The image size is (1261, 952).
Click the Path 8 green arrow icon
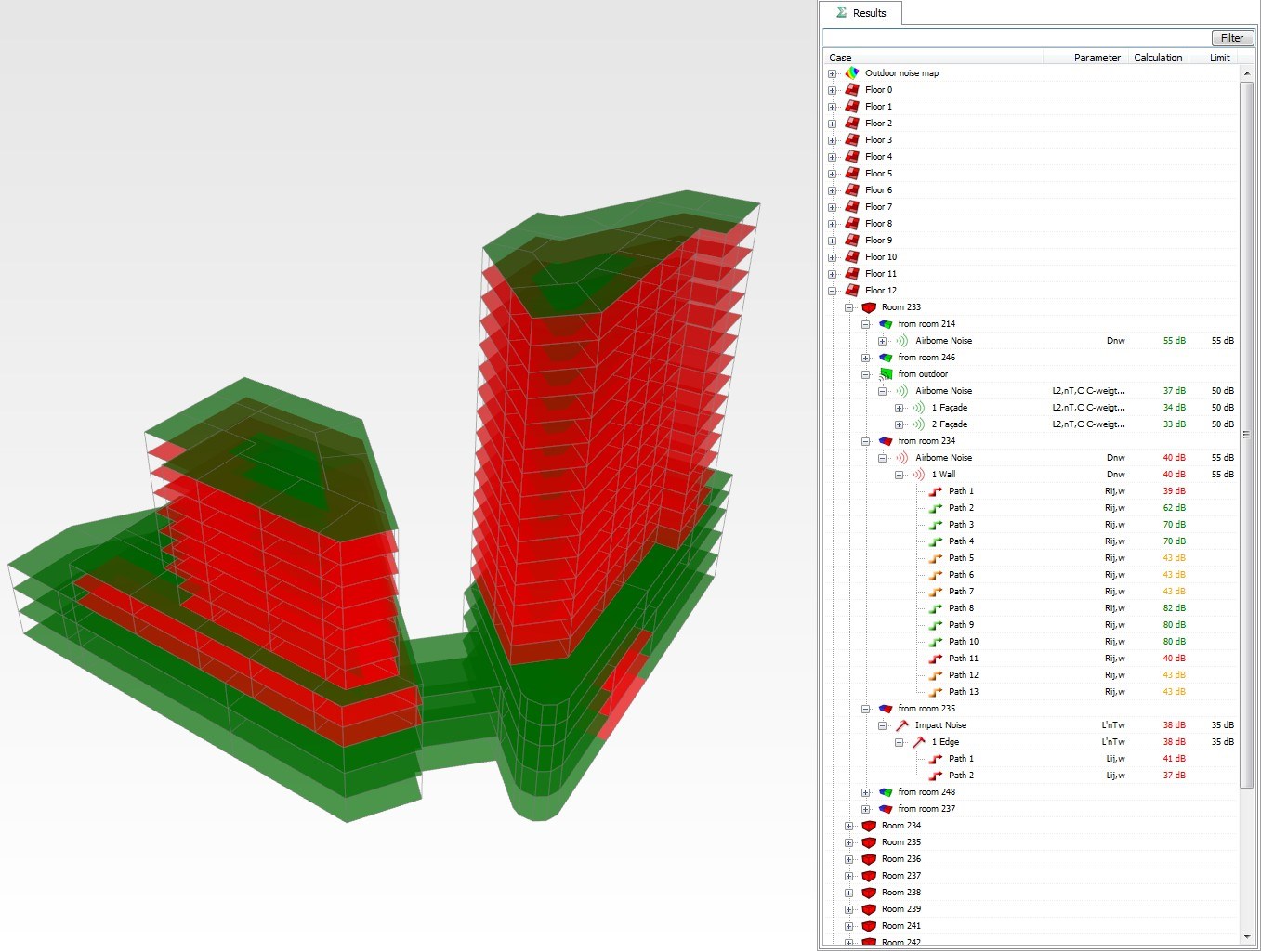tap(936, 608)
